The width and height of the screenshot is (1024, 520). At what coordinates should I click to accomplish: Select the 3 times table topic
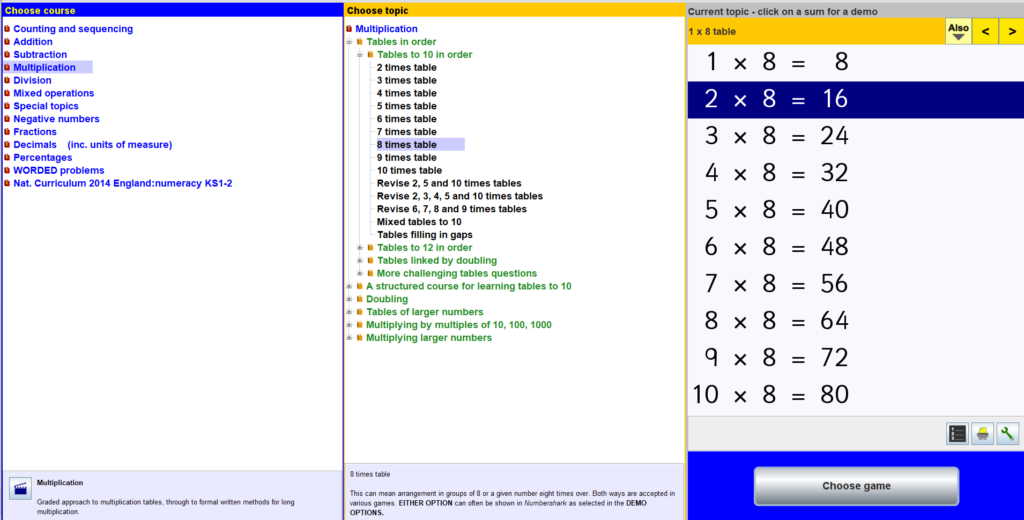[406, 80]
